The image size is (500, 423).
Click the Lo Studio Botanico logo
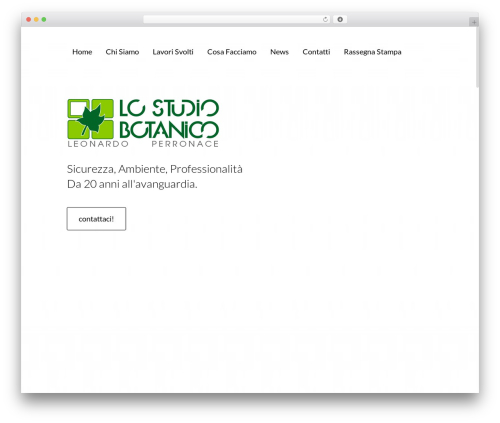tap(143, 123)
